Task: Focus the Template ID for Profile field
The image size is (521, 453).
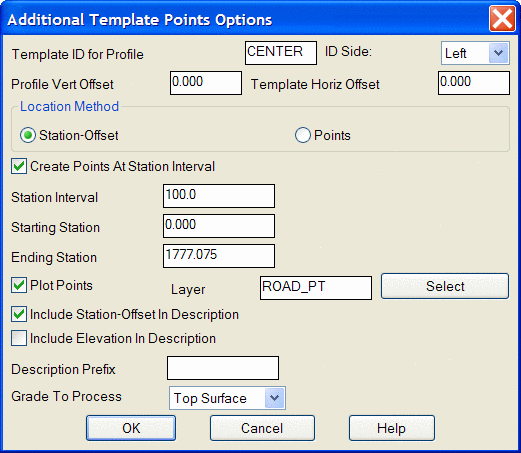Action: click(281, 53)
